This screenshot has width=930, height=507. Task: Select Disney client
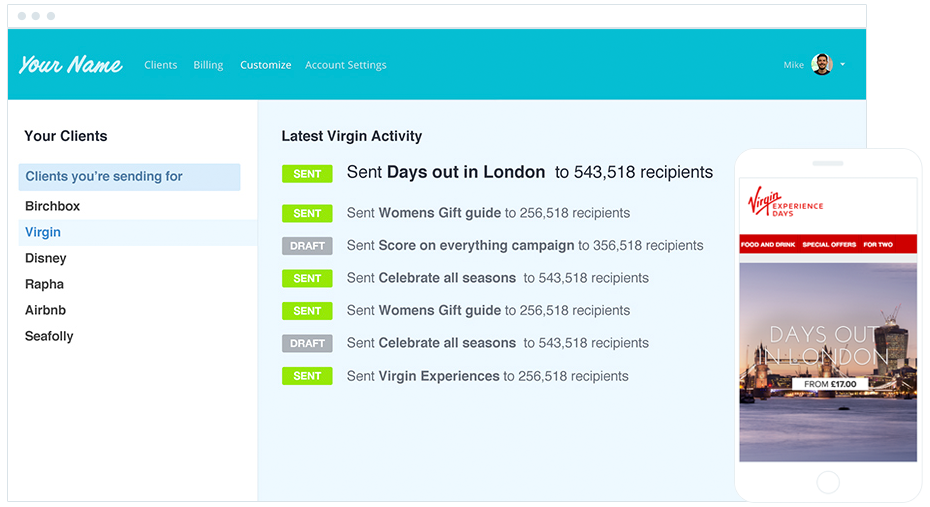point(46,259)
